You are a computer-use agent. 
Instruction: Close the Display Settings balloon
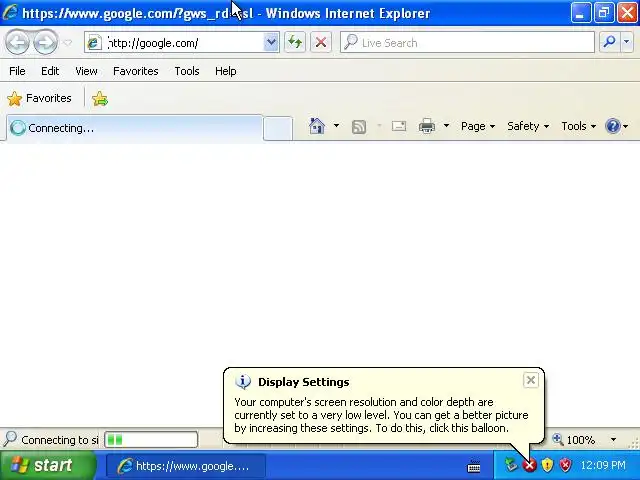pyautogui.click(x=531, y=380)
